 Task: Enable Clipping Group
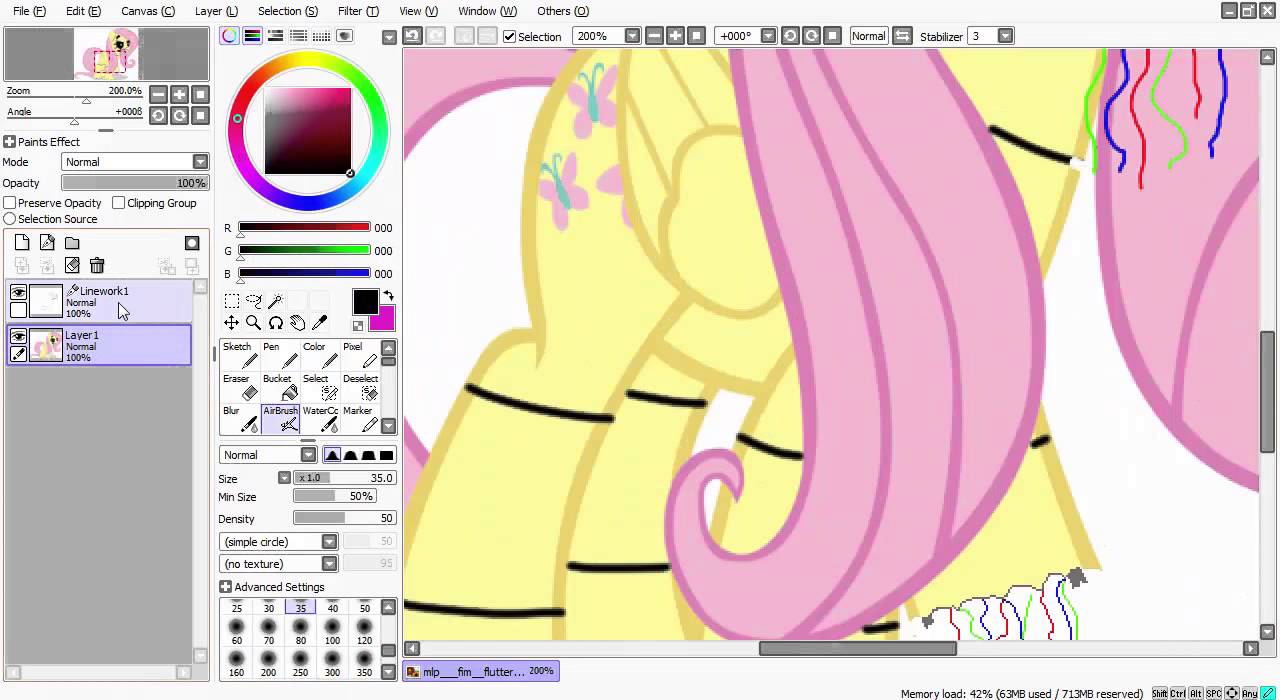point(119,203)
